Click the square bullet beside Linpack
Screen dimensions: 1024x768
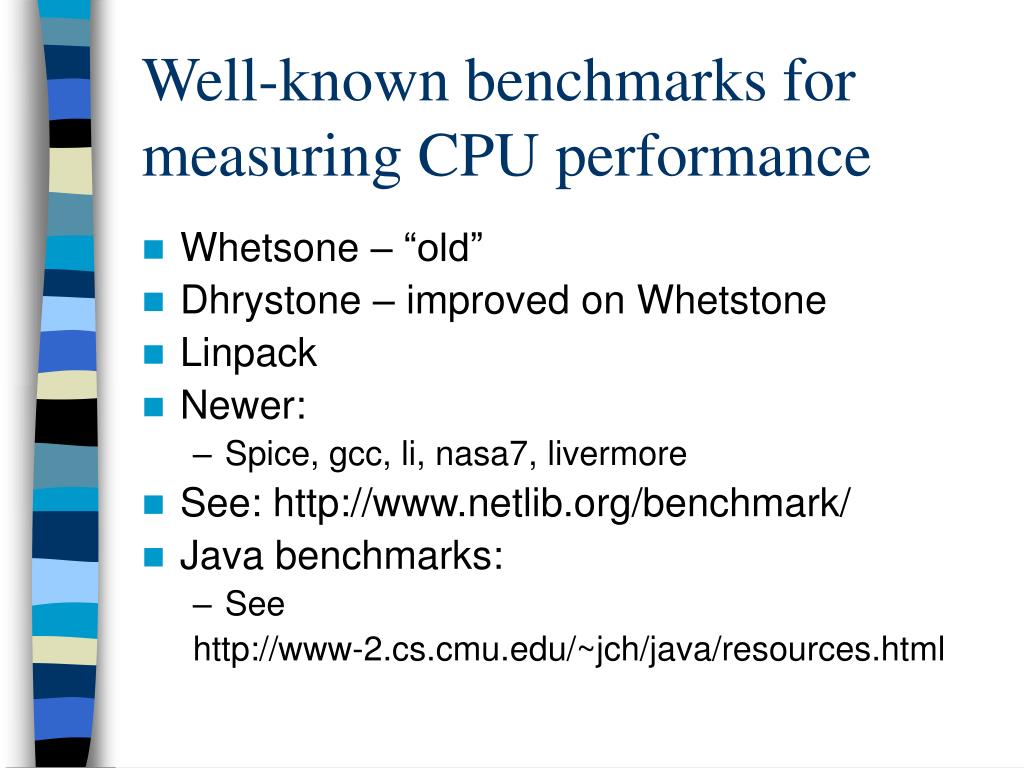tap(153, 355)
